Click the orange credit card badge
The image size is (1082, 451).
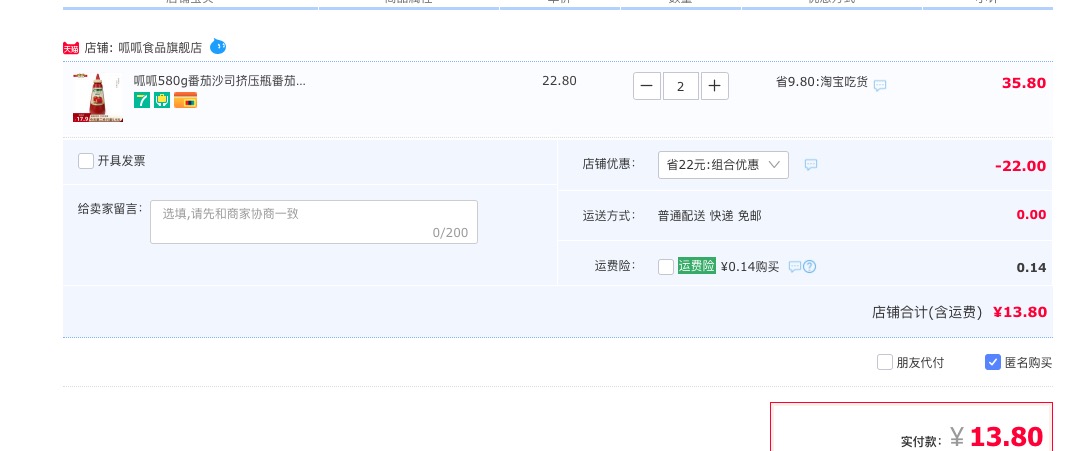[x=185, y=100]
